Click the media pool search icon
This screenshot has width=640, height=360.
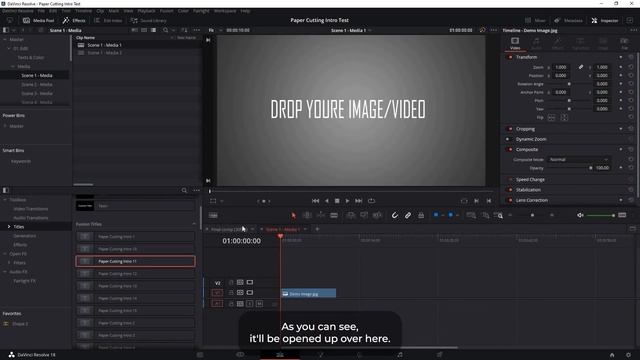[x=165, y=30]
